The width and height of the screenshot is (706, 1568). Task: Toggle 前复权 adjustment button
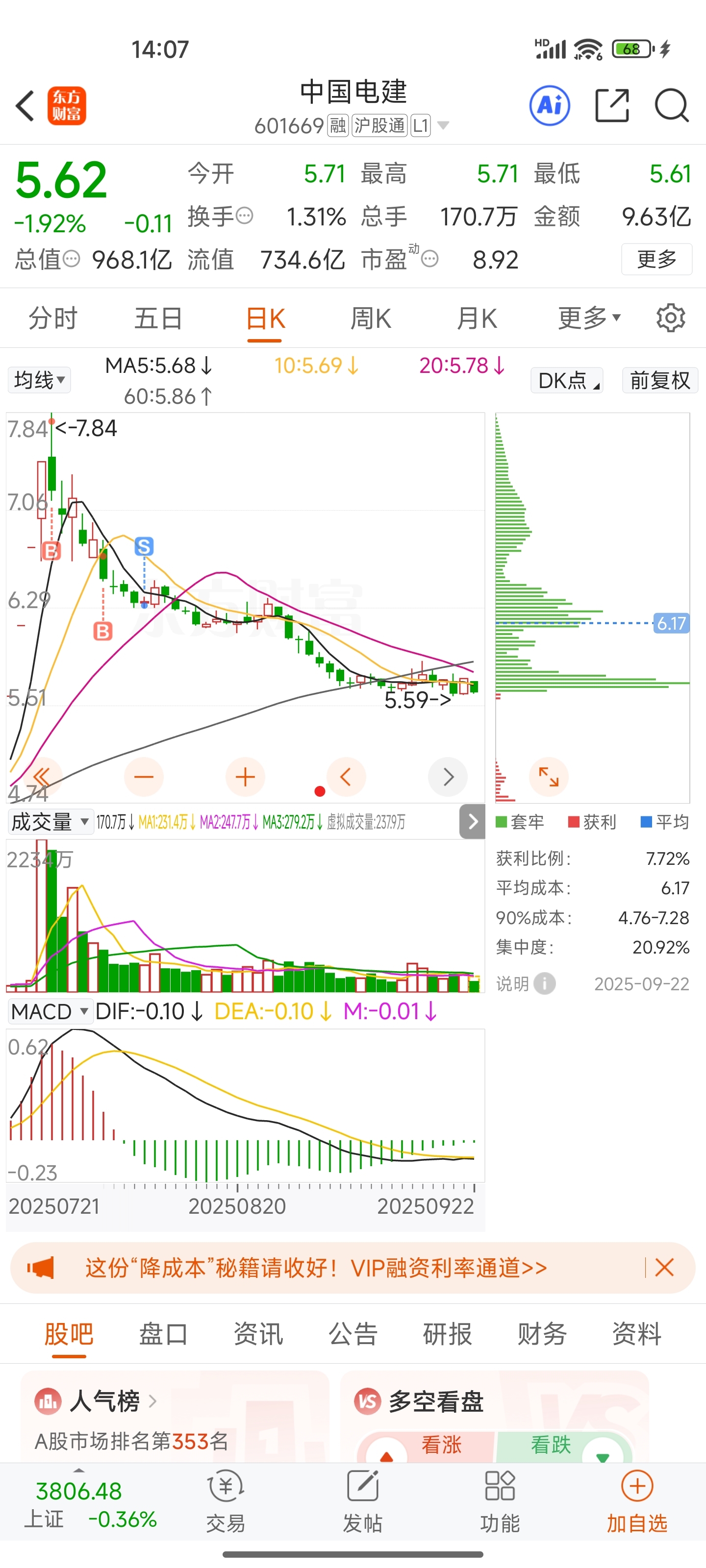click(660, 380)
